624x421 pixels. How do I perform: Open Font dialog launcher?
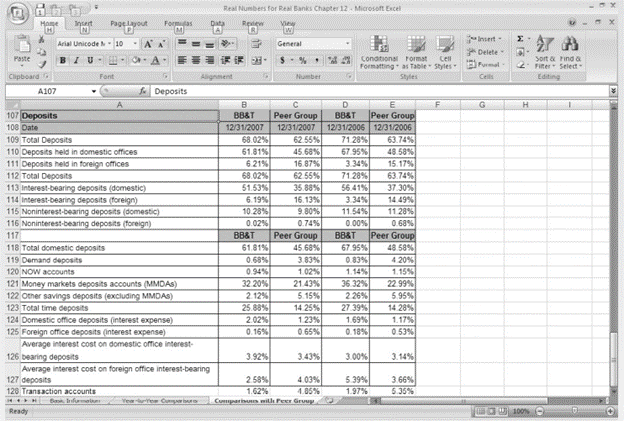166,76
